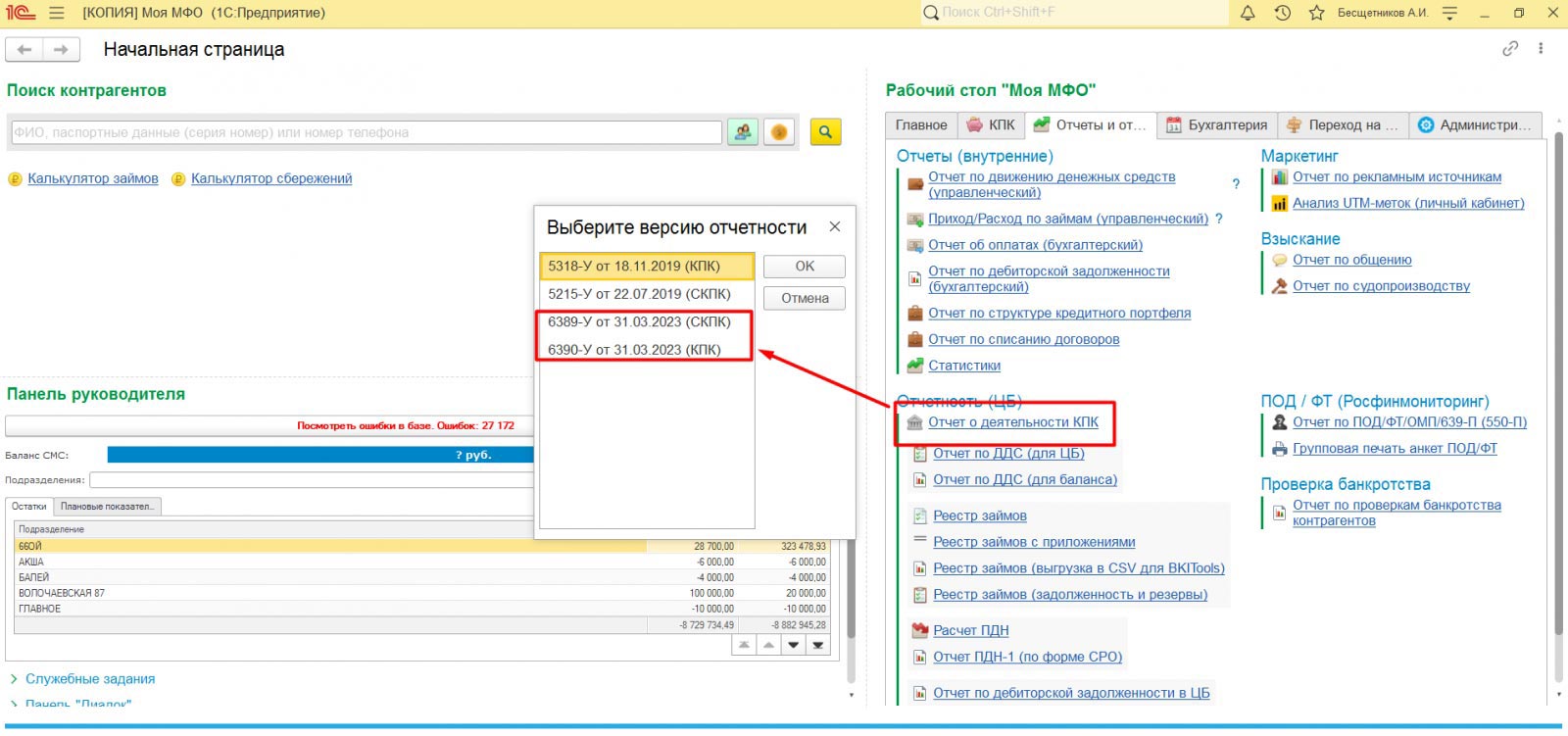Click the add contractor icon beside search field
The image size is (1568, 736).
click(x=743, y=131)
